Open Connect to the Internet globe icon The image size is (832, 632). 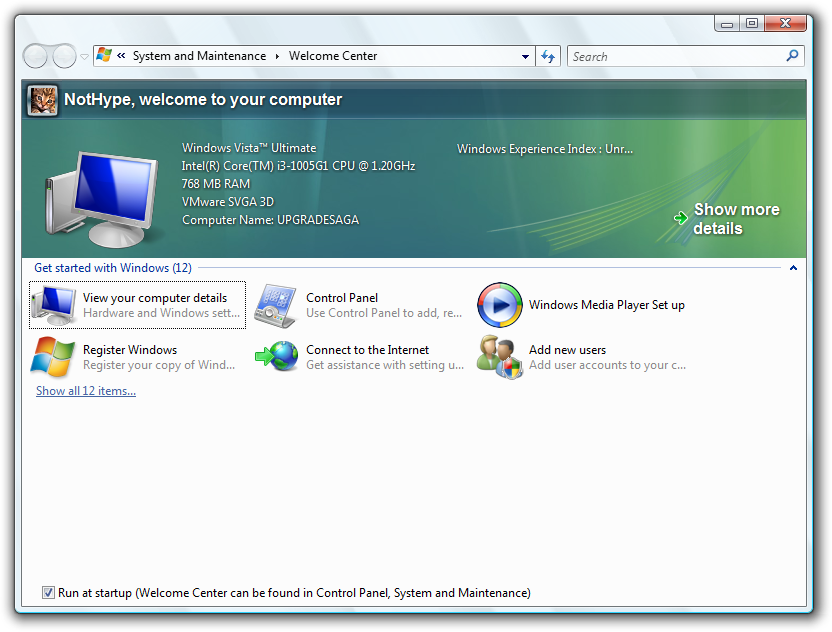[x=277, y=357]
